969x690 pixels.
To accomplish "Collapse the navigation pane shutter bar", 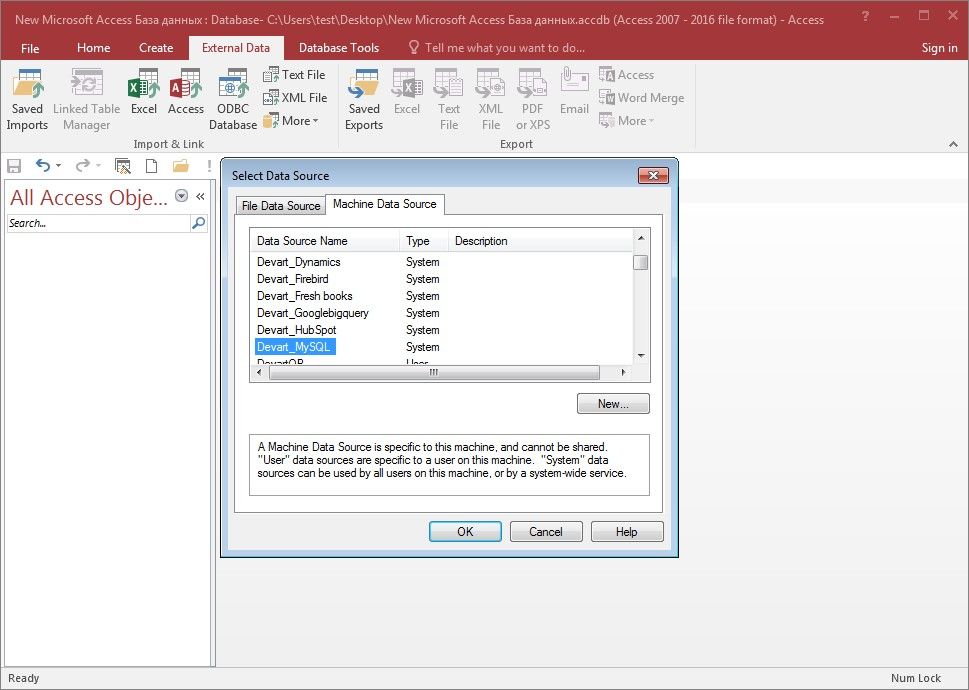I will (x=200, y=196).
